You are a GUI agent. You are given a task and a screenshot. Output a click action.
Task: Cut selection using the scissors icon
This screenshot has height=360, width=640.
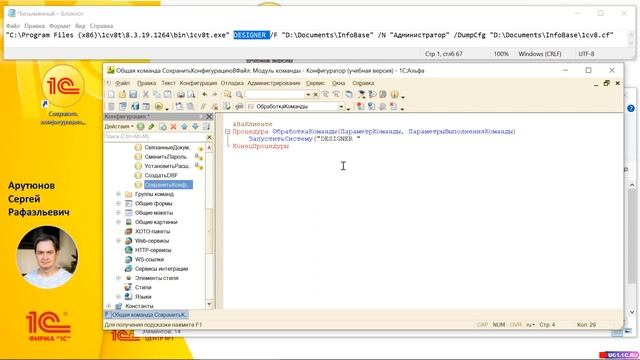(145, 95)
